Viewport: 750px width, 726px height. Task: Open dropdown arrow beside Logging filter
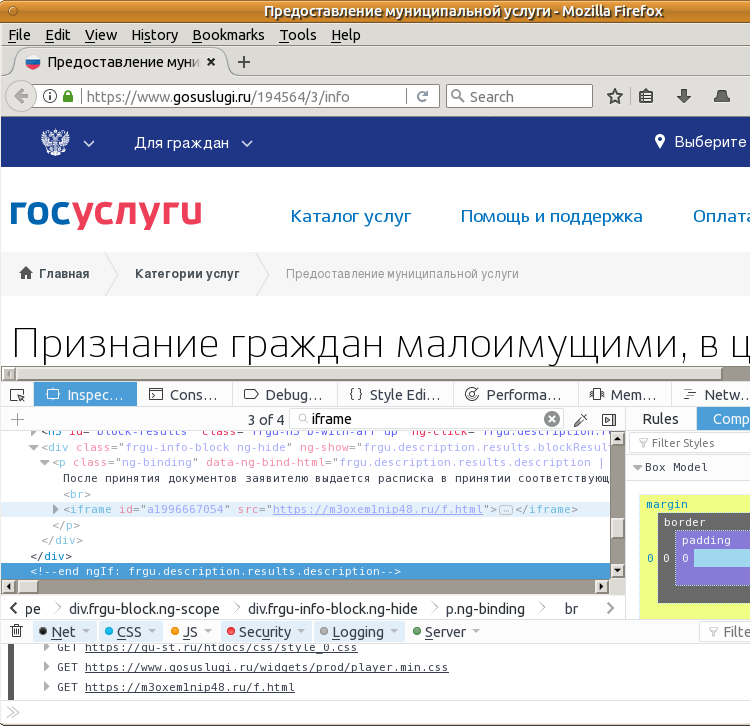click(394, 631)
